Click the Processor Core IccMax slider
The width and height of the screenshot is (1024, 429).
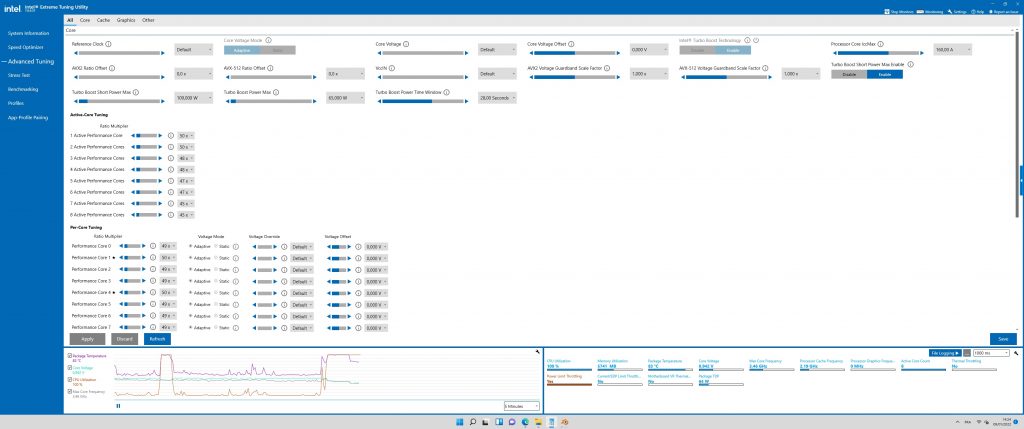point(878,53)
